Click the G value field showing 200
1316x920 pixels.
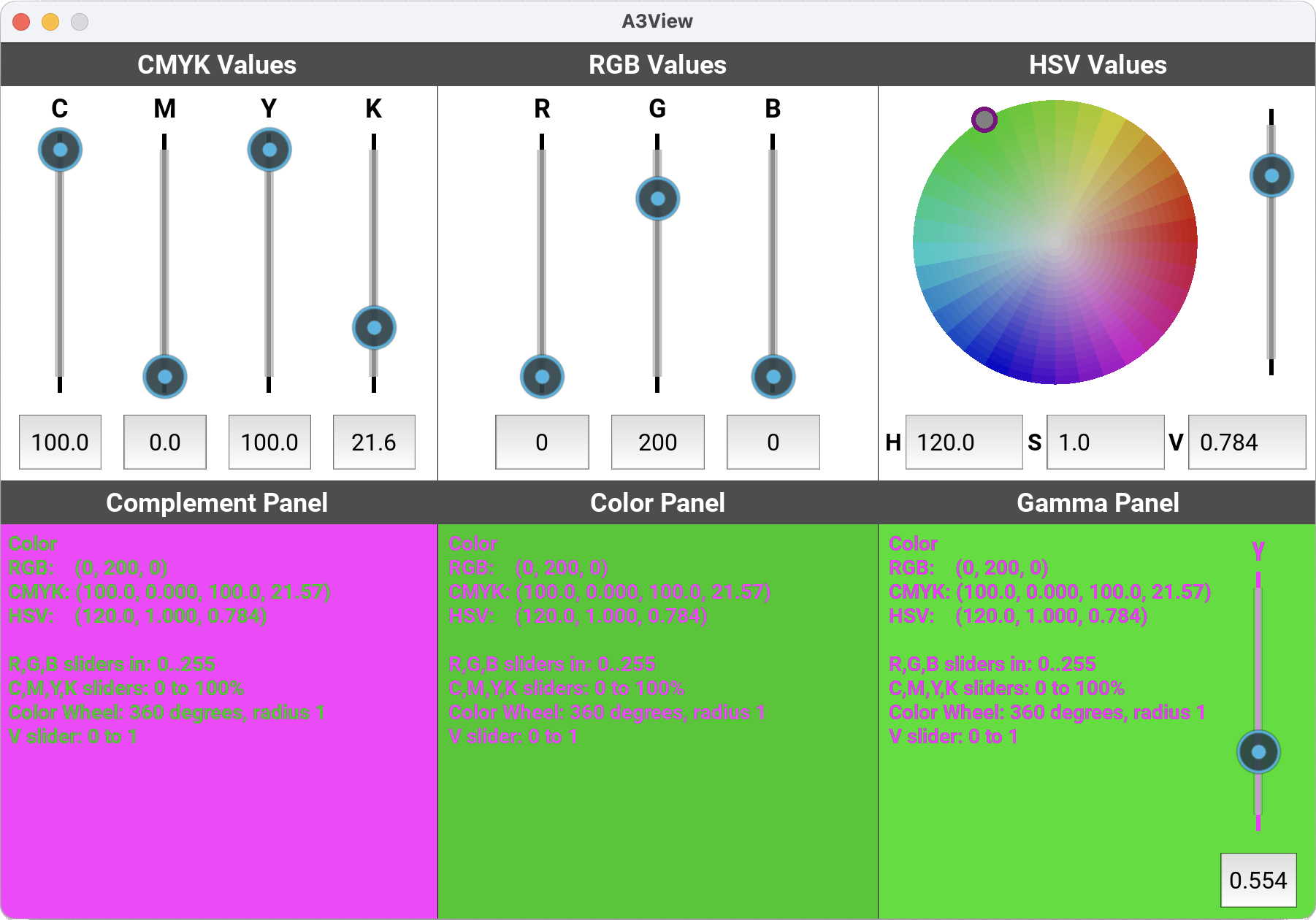[x=657, y=442]
